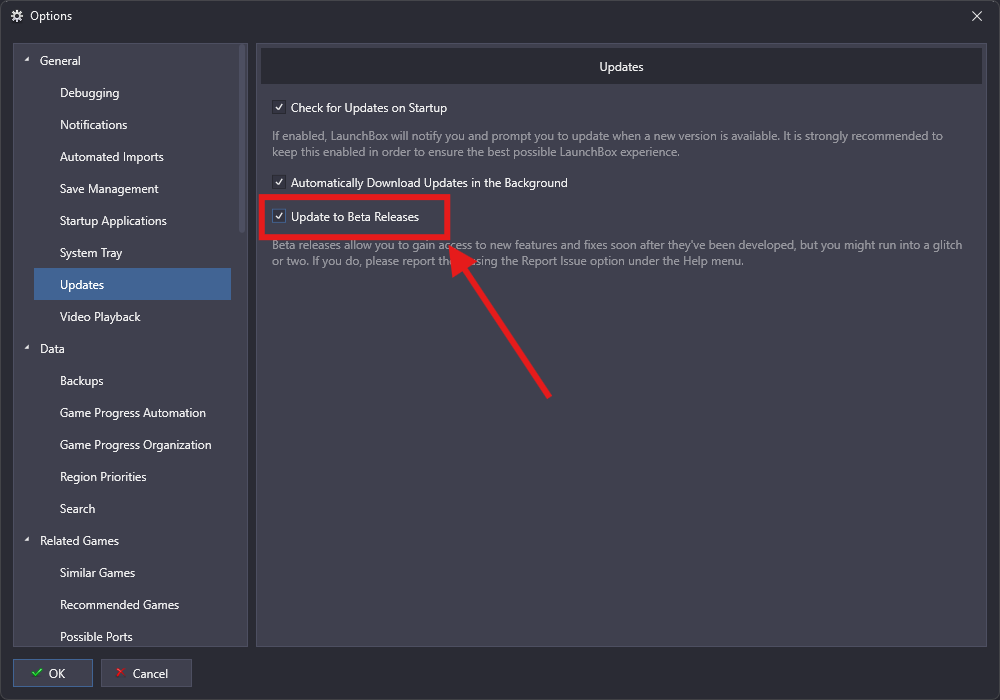Open Video Playback settings
The image size is (1000, 700).
coord(100,317)
